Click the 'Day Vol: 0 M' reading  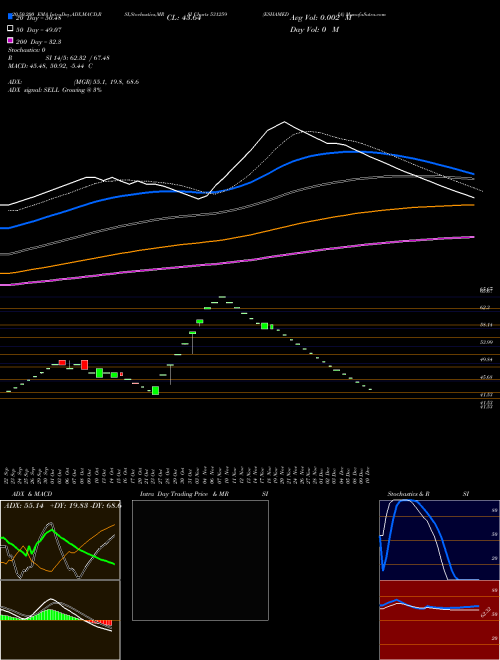pos(314,30)
